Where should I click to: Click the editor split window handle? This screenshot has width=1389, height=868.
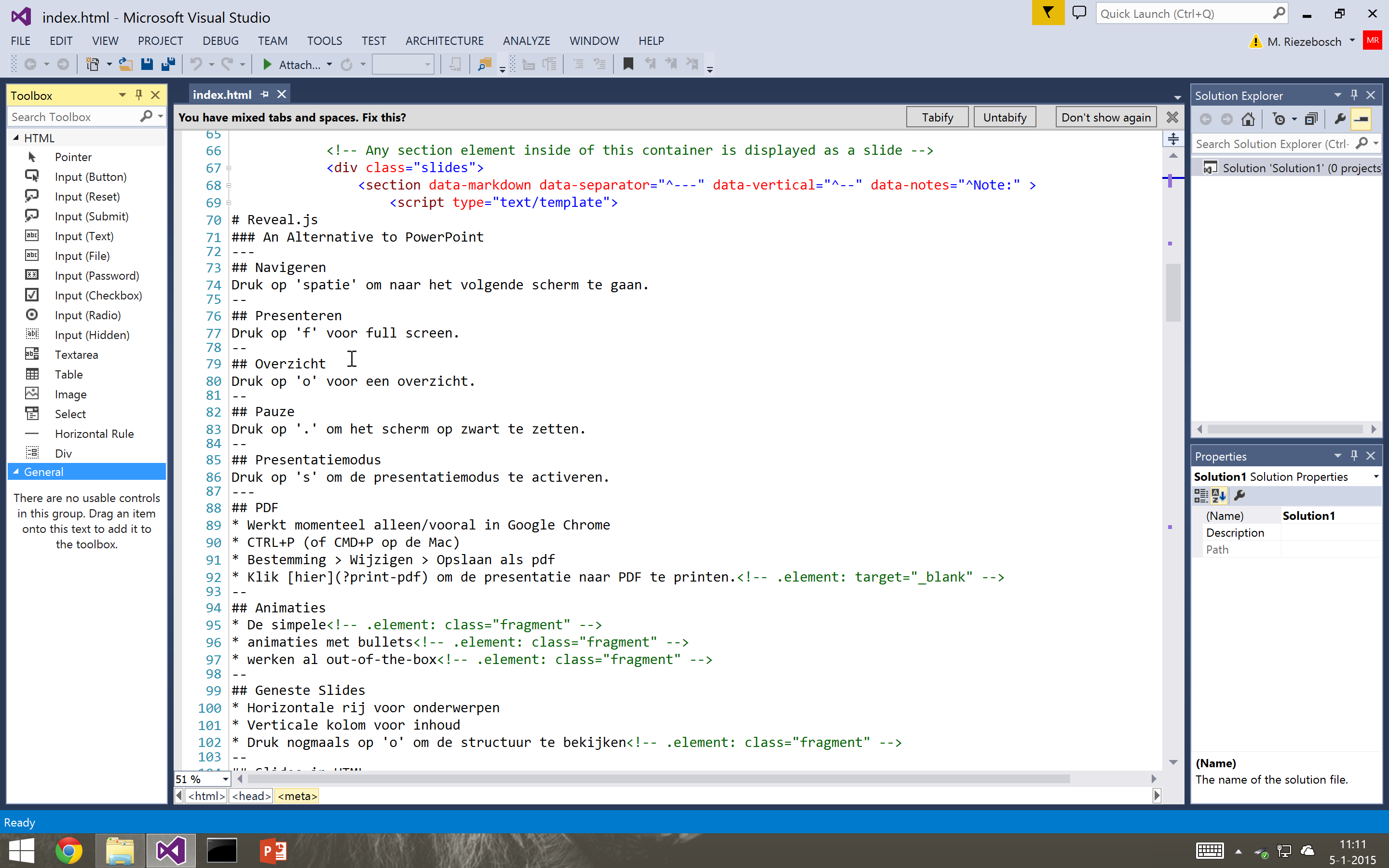point(1173,138)
